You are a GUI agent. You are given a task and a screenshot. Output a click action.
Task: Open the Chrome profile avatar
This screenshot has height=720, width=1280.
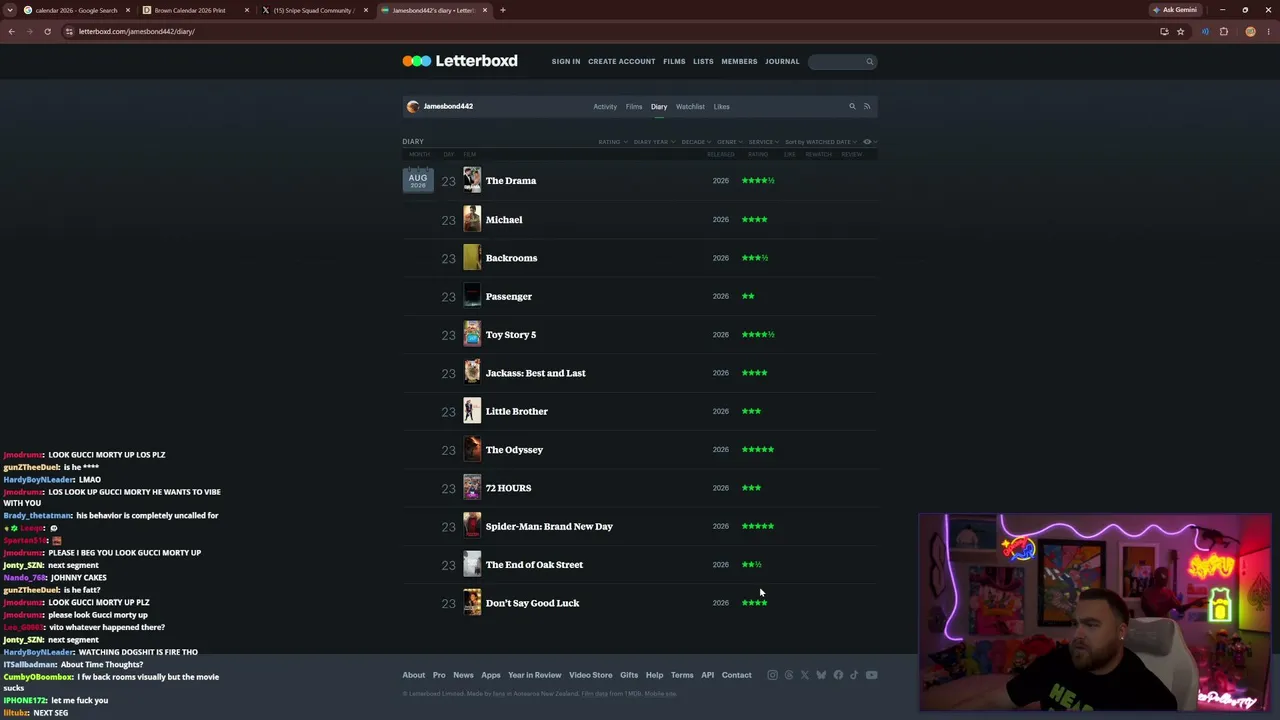coord(1250,31)
